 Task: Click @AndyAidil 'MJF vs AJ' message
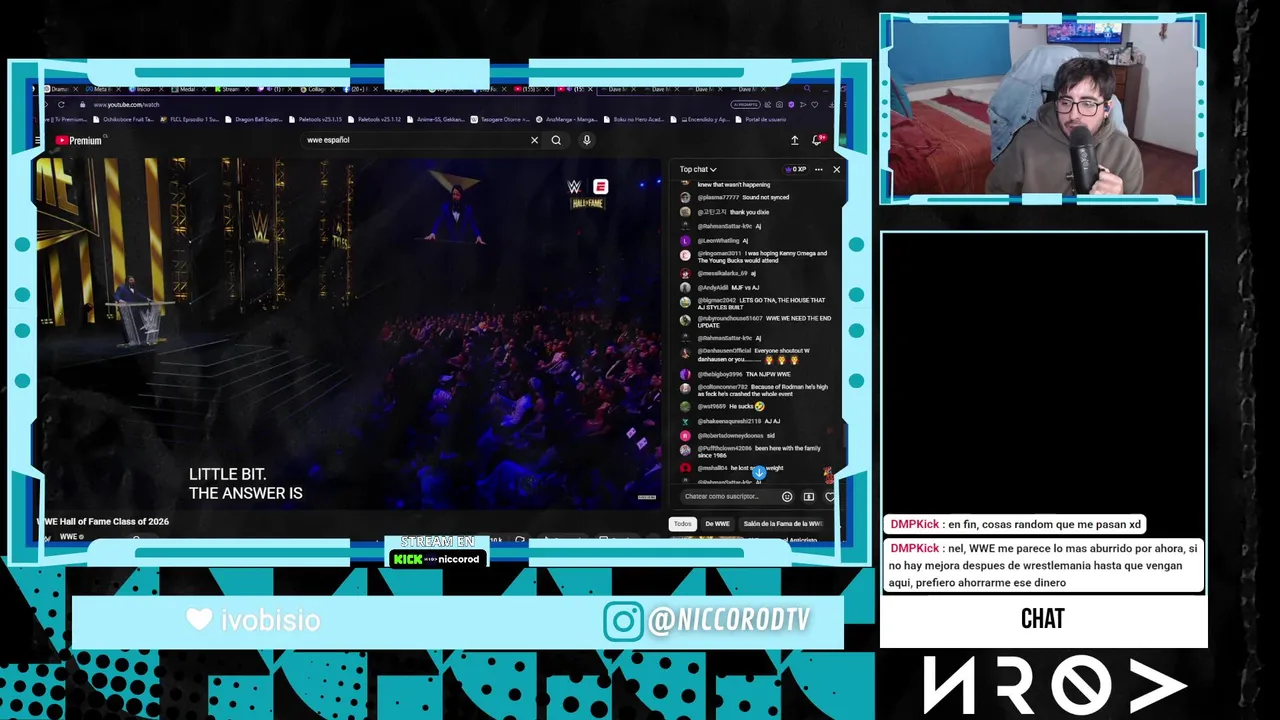pyautogui.click(x=720, y=288)
